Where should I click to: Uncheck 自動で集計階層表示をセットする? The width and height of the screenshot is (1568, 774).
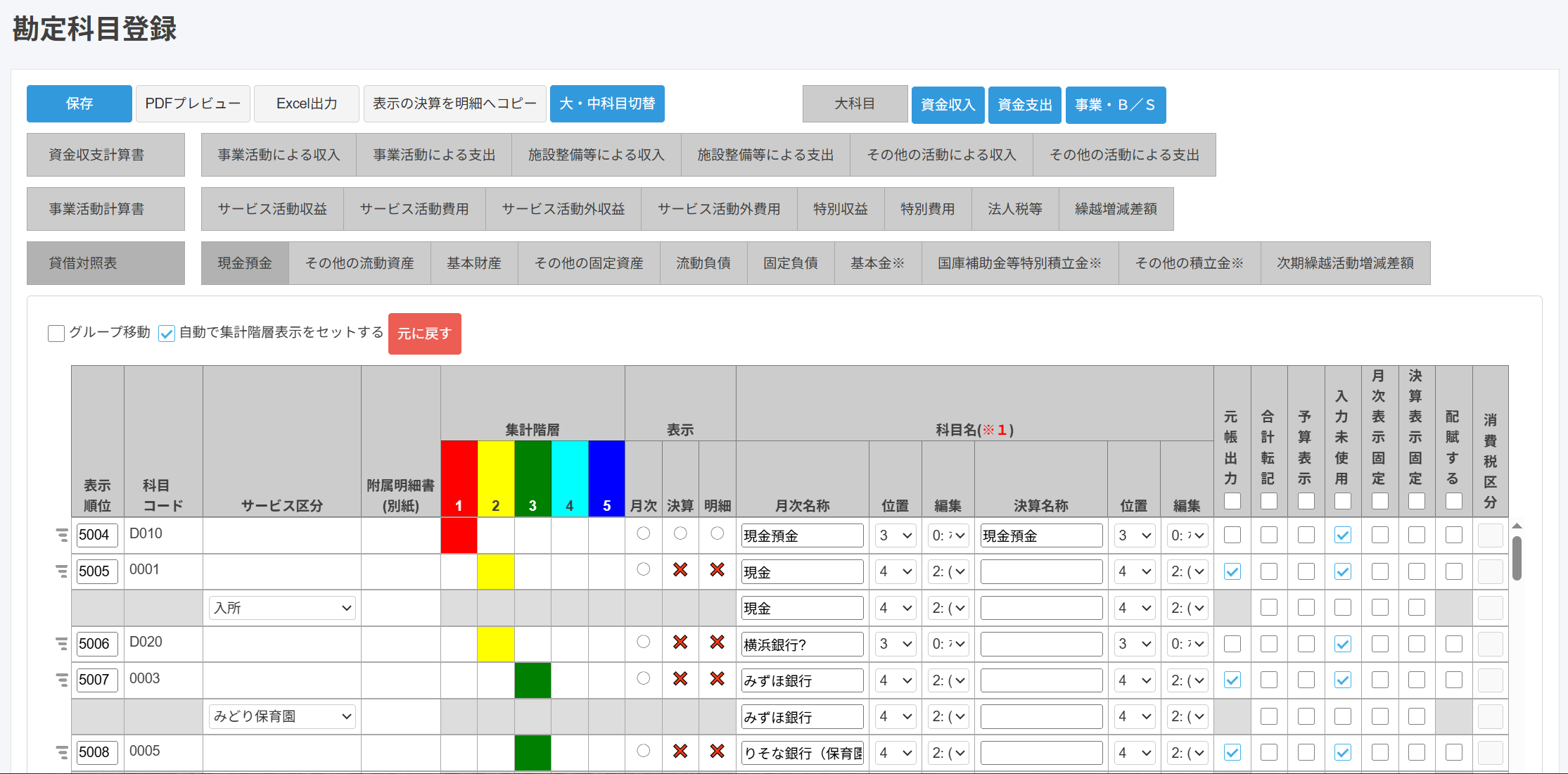(167, 334)
